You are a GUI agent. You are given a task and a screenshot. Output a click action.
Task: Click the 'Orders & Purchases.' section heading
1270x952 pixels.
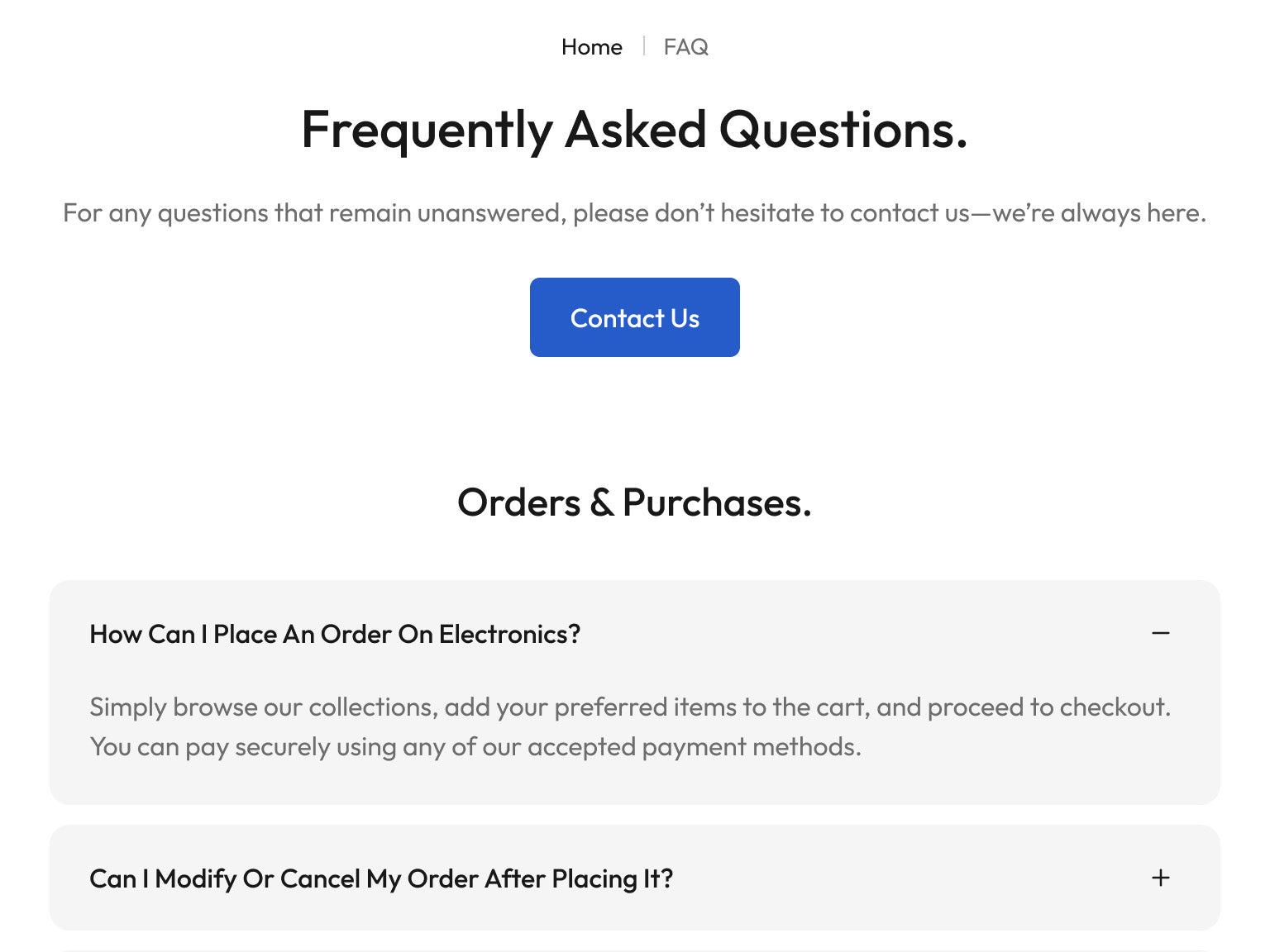pos(634,502)
